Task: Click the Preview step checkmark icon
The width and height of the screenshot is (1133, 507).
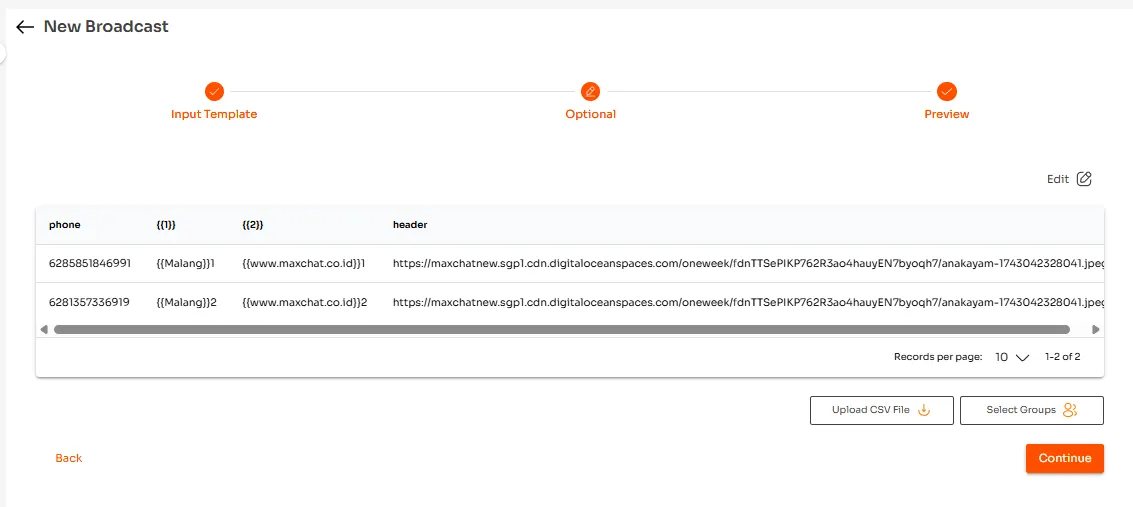Action: pyautogui.click(x=947, y=91)
